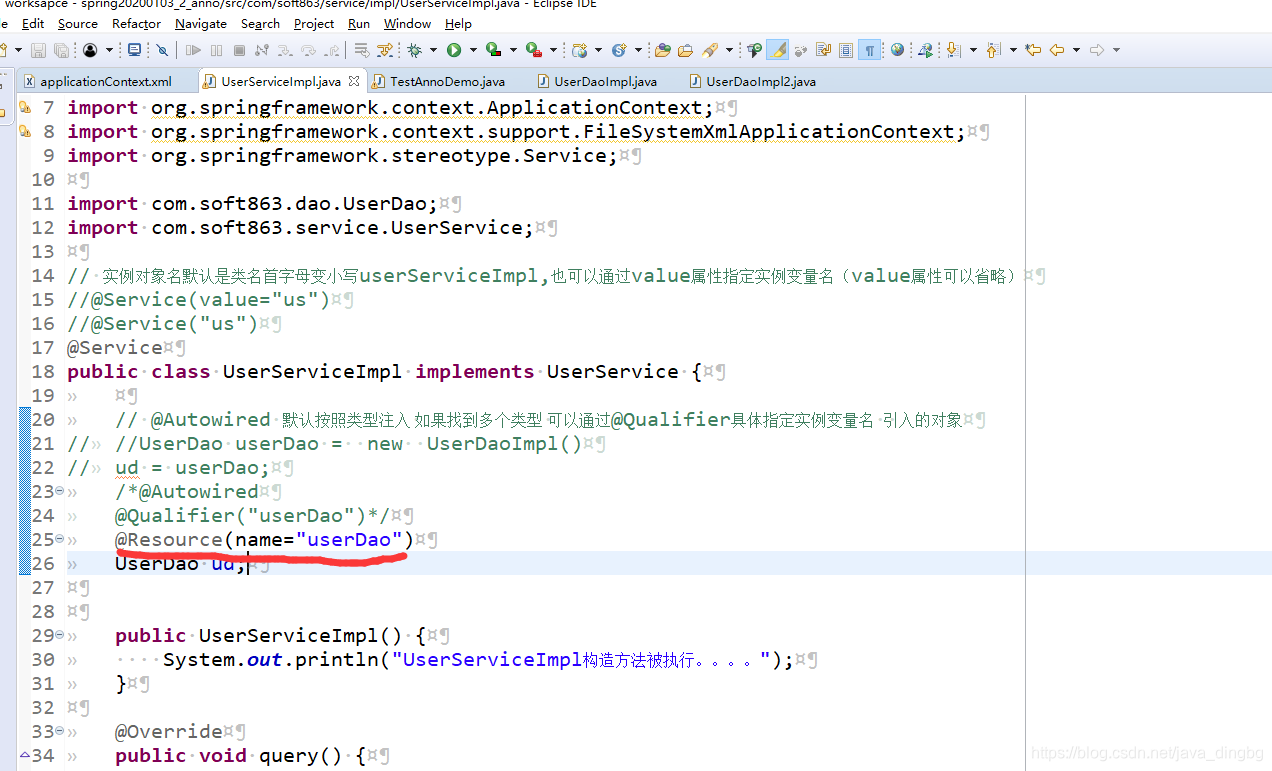The width and height of the screenshot is (1272, 771).
Task: Click the Save All icon
Action: [x=61, y=50]
